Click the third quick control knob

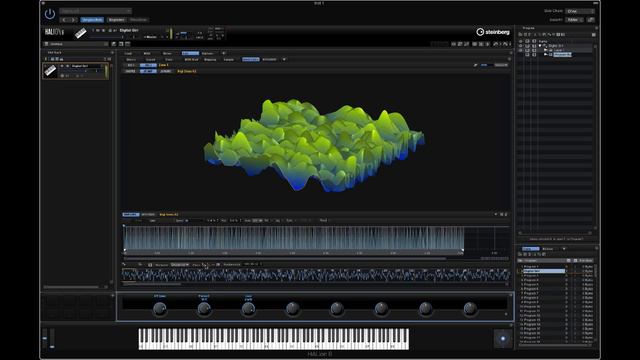tap(248, 309)
